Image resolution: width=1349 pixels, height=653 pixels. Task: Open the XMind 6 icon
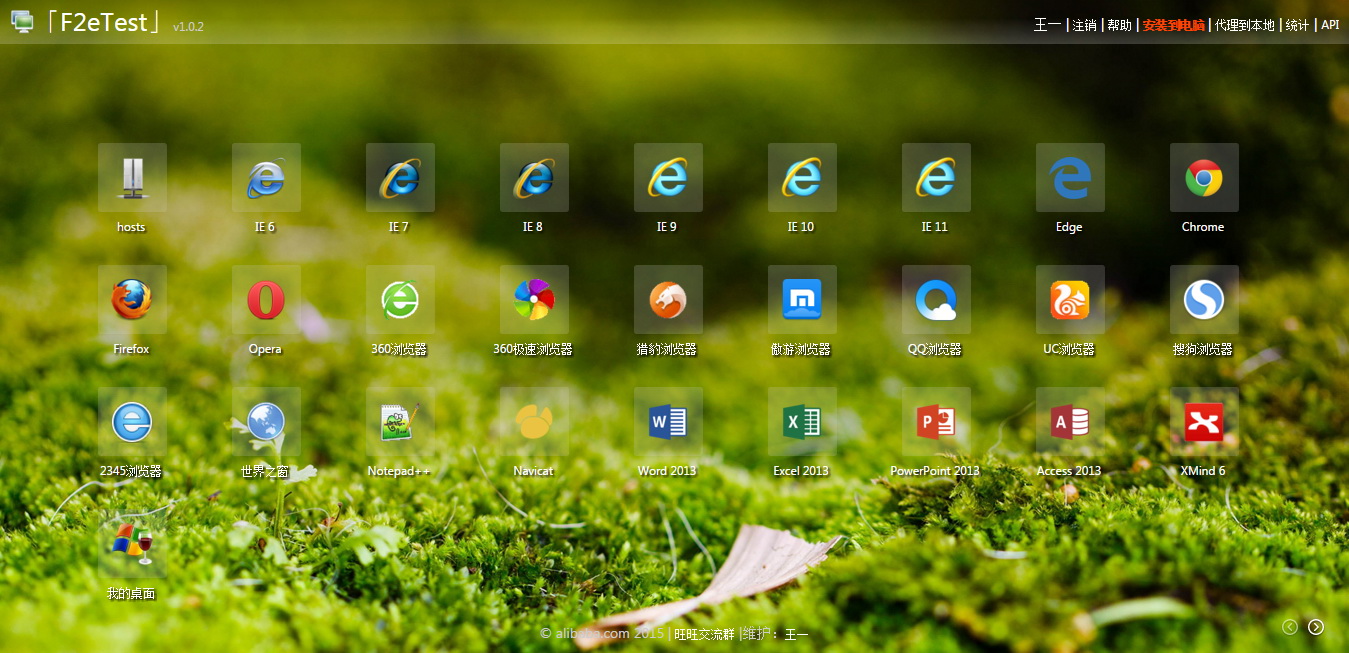1204,422
